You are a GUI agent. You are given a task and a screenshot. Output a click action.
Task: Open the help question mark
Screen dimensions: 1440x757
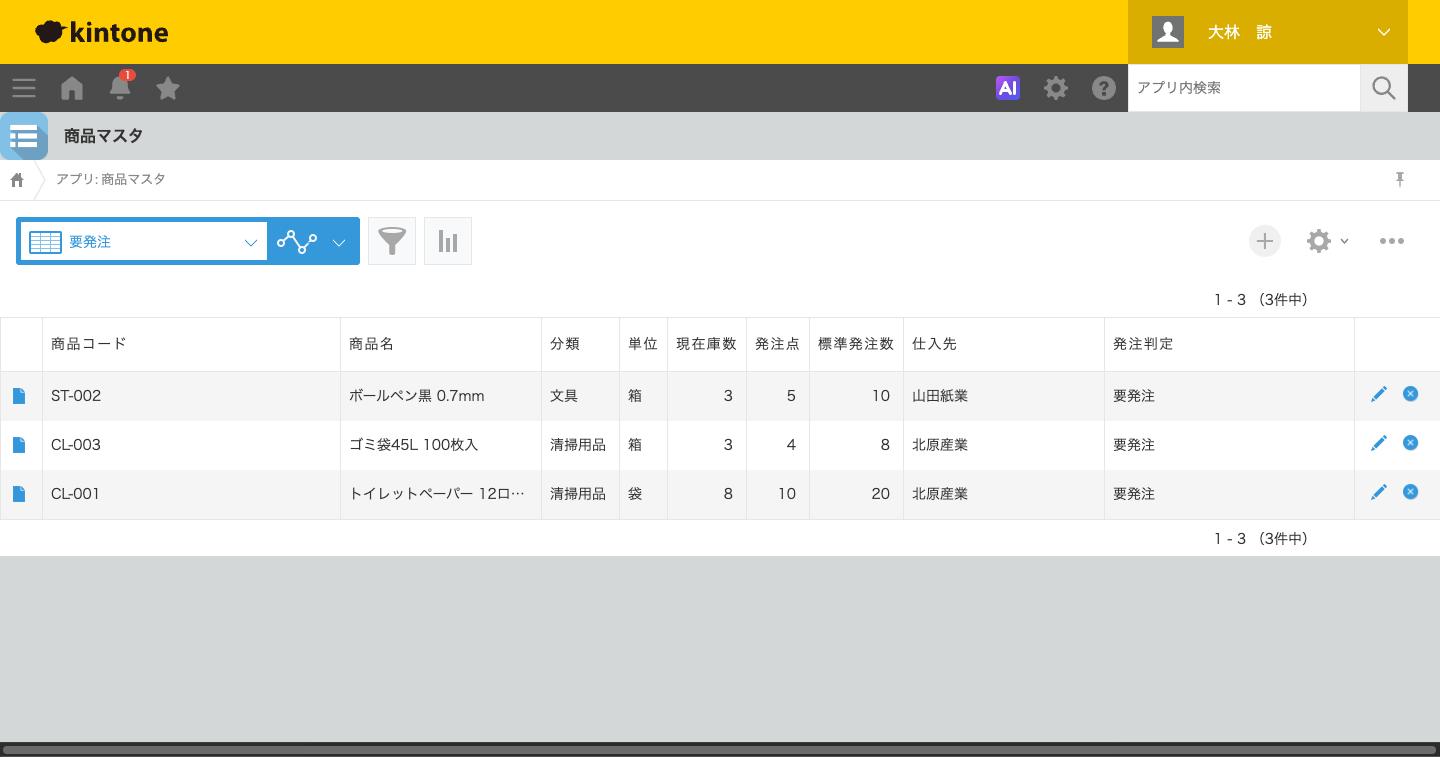pos(1104,88)
